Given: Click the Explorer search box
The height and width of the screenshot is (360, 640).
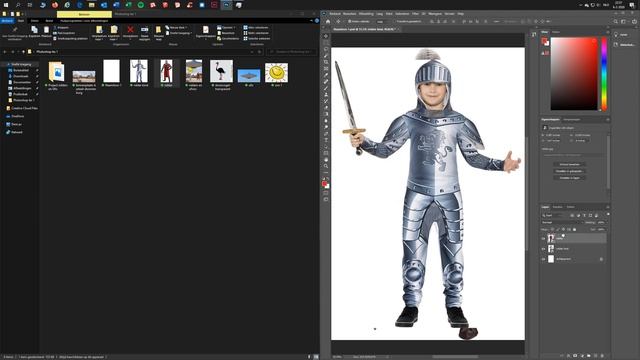Looking at the screenshot, I should click(x=291, y=52).
